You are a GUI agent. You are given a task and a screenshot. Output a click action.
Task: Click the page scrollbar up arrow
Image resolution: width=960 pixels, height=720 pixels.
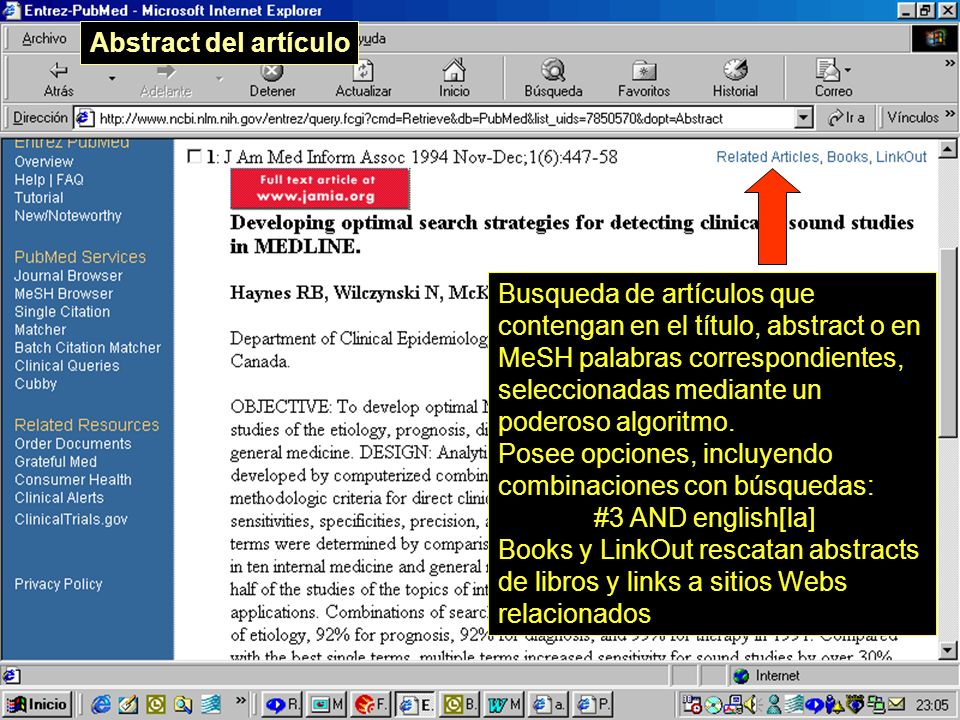tap(948, 148)
